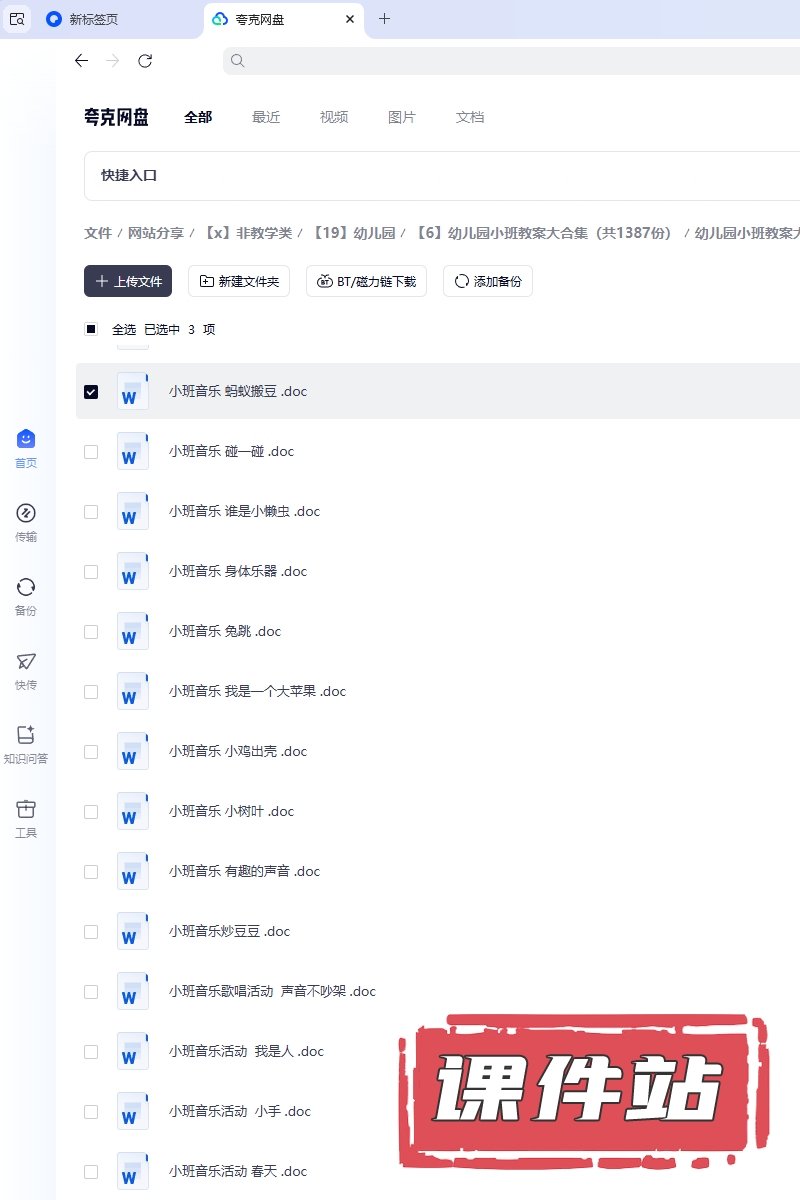Click the 新建文件夹 button
The width and height of the screenshot is (800, 1200).
coord(239,282)
